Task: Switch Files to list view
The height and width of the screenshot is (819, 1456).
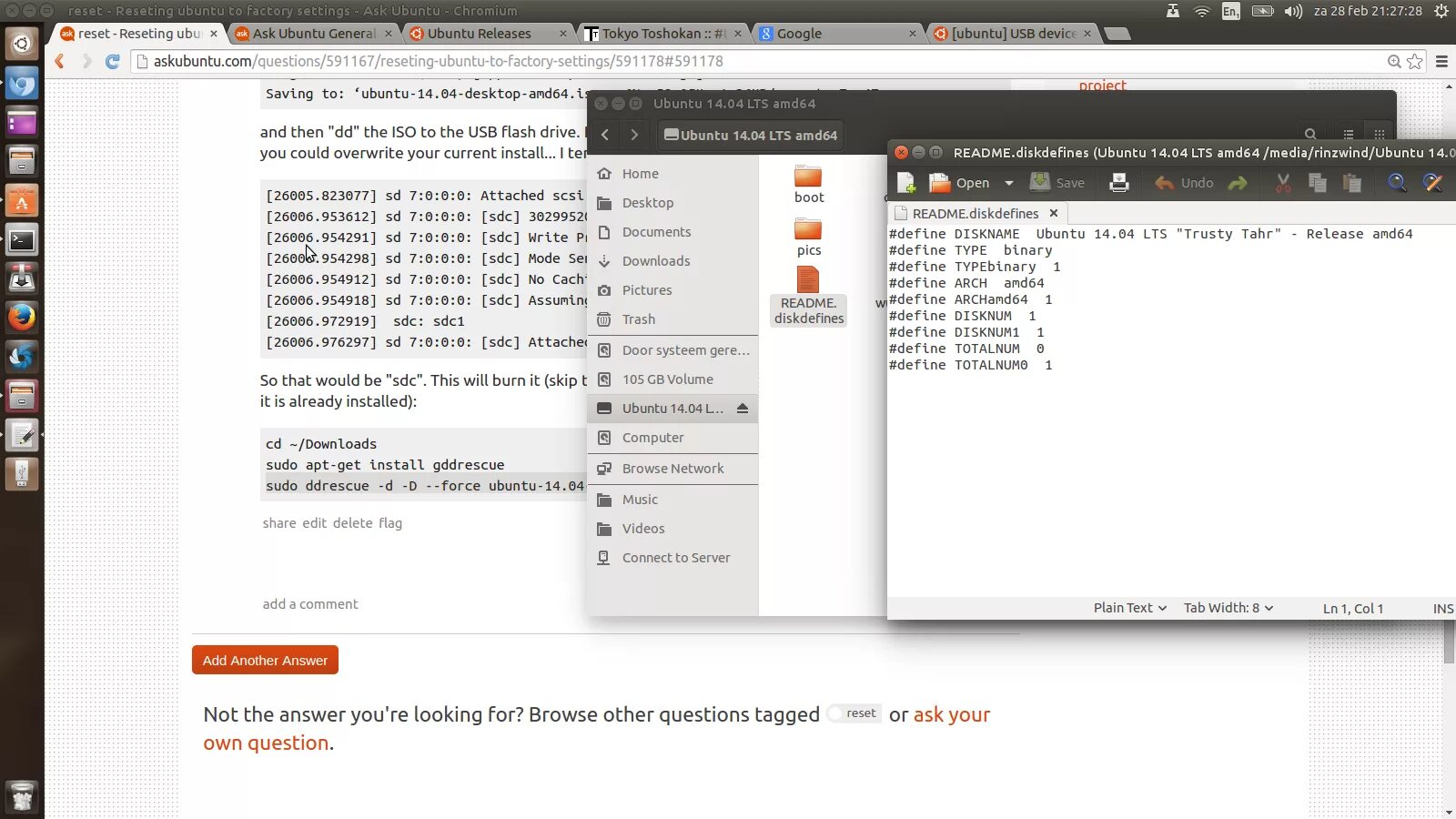Action: click(x=1349, y=135)
